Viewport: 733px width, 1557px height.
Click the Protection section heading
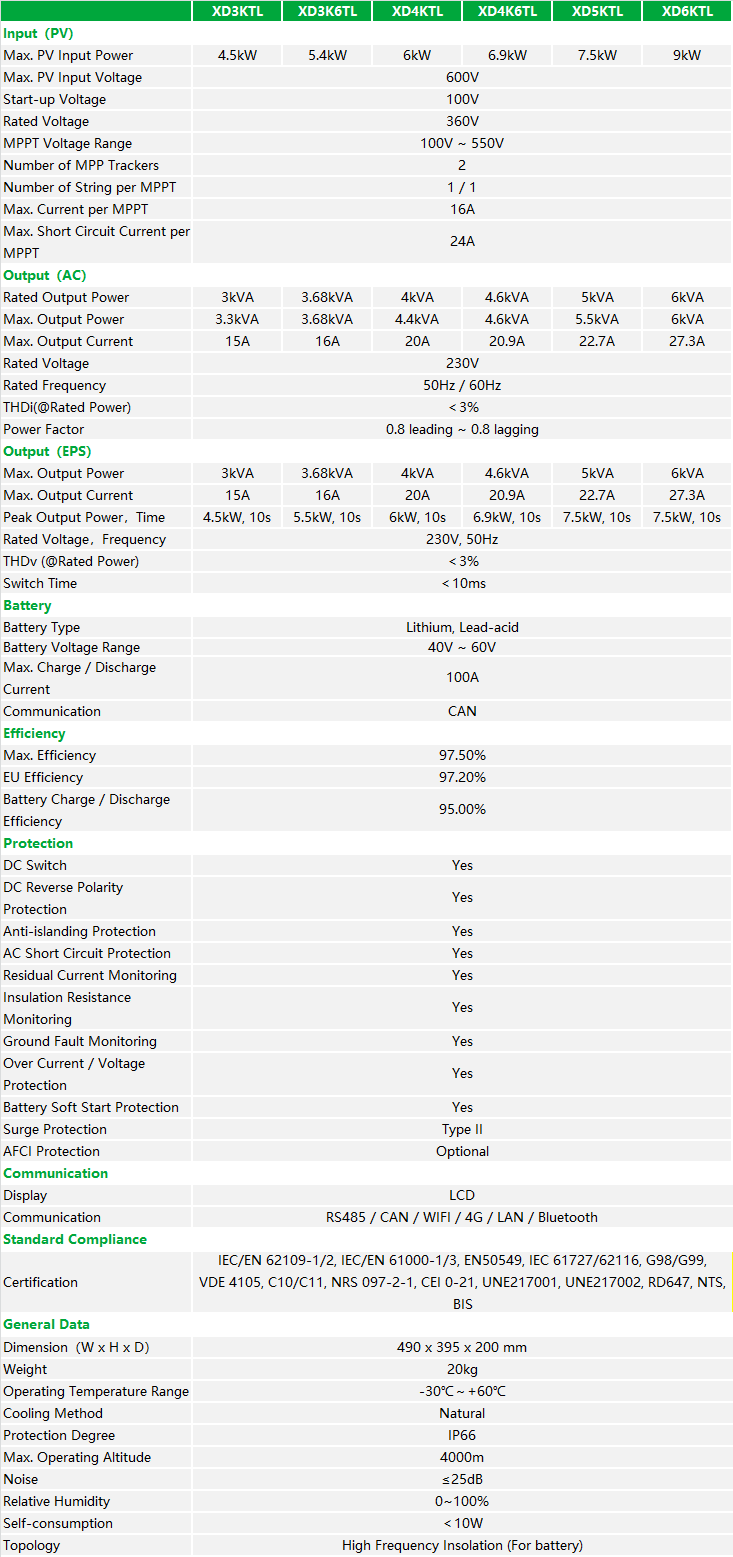coord(38,843)
